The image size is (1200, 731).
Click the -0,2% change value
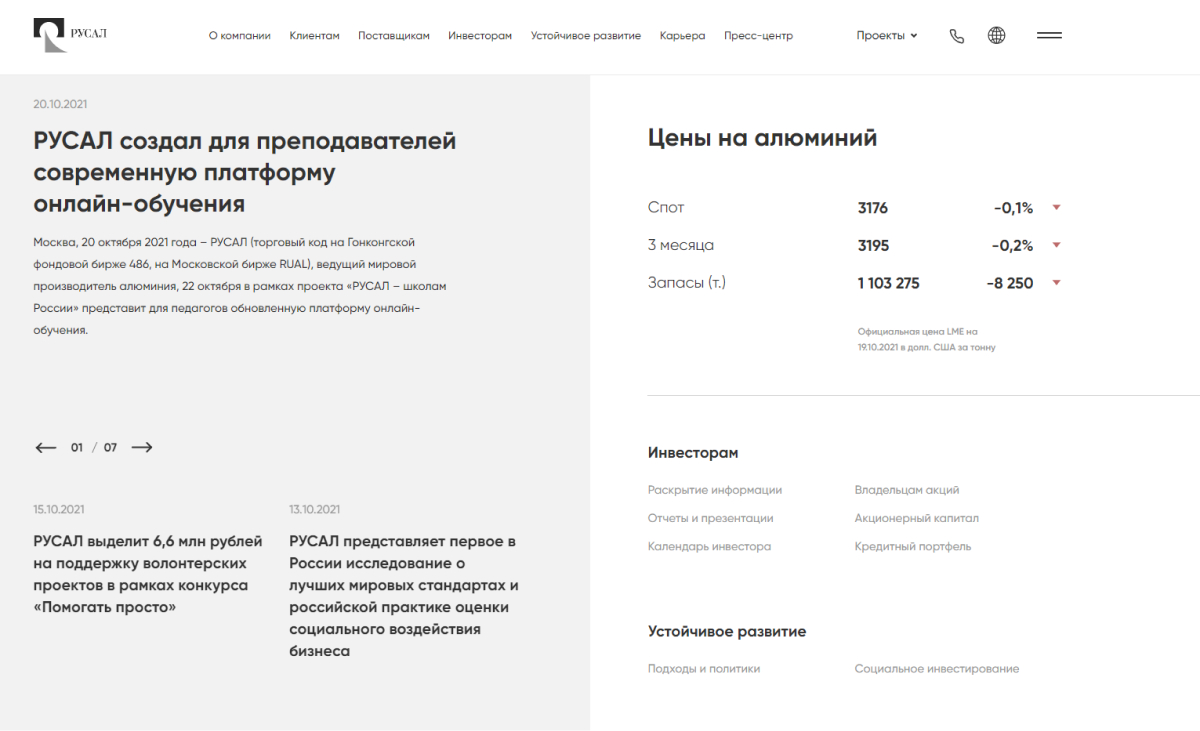pos(1012,245)
